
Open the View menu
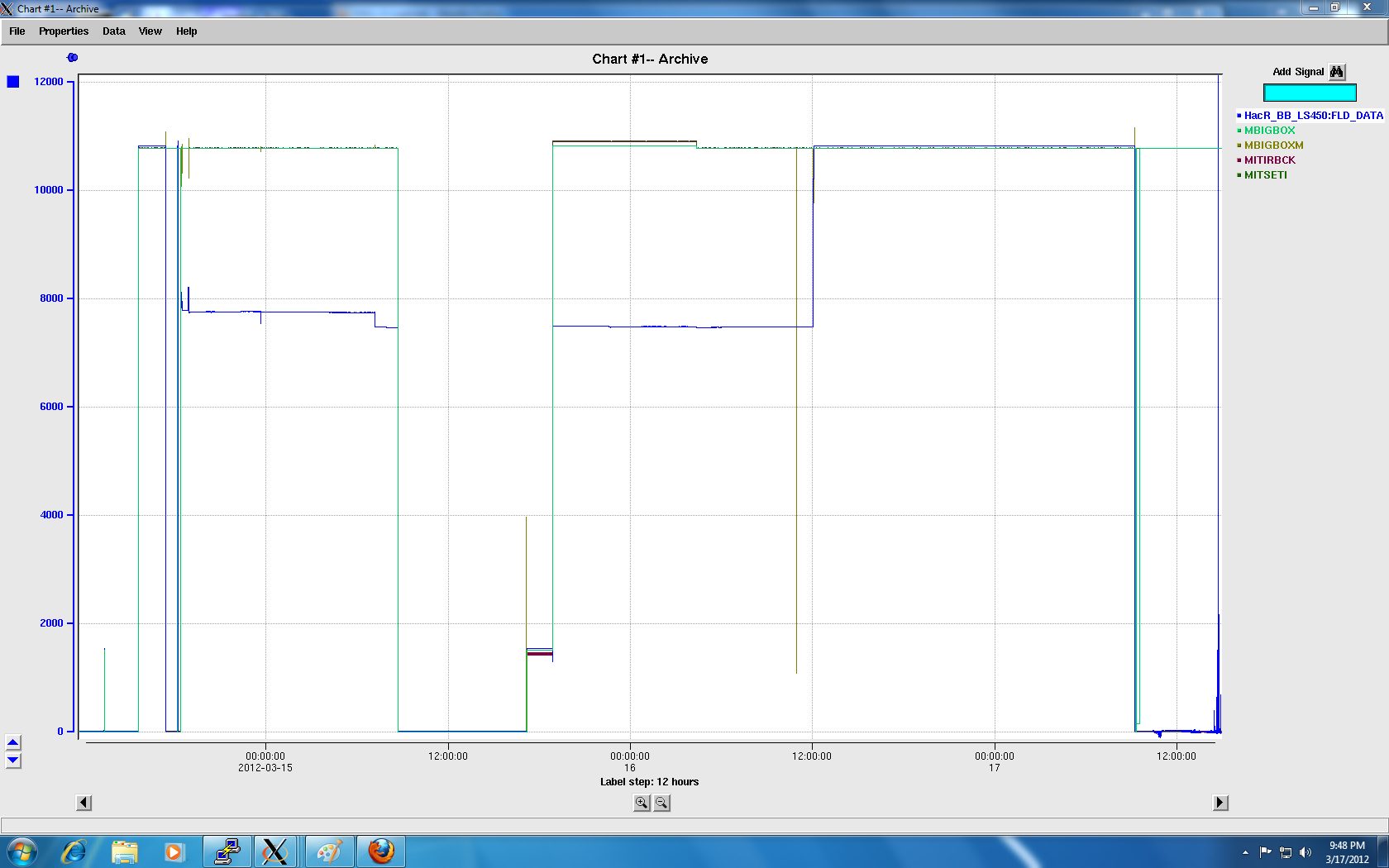tap(150, 31)
